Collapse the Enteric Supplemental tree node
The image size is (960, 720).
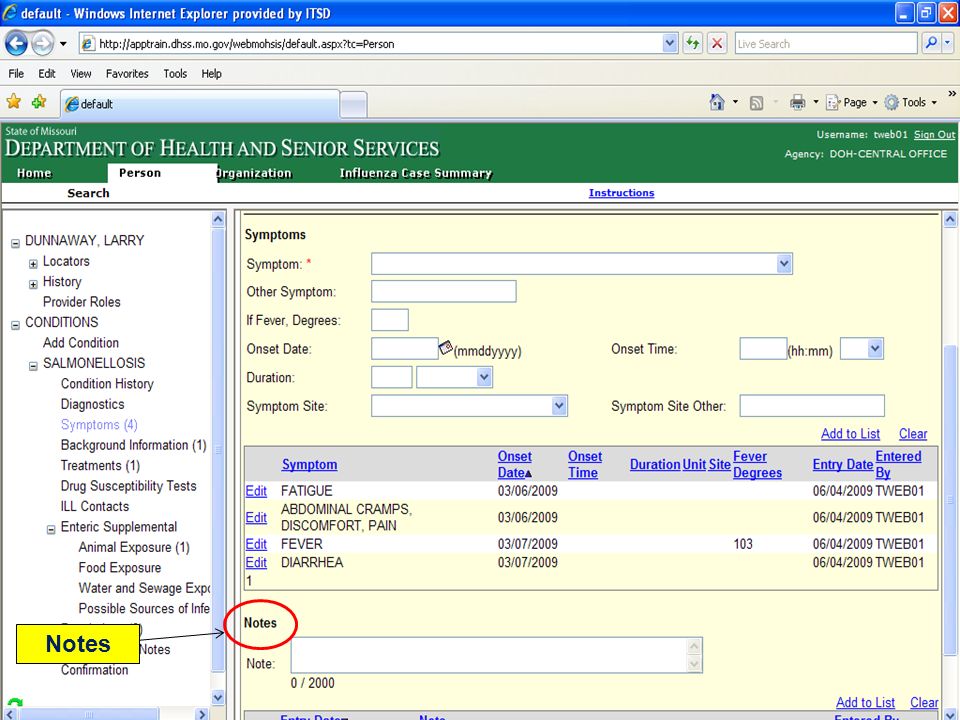(51, 530)
